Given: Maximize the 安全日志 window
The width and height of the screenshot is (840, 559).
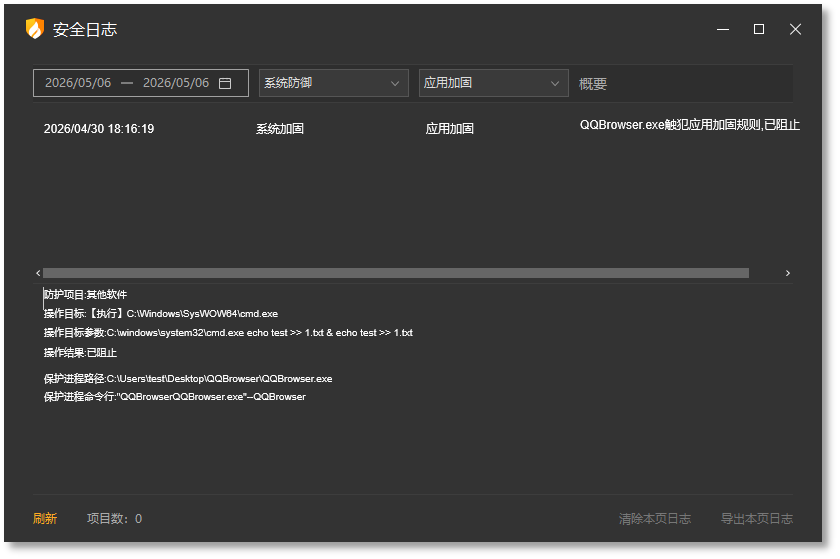Looking at the screenshot, I should [x=759, y=29].
